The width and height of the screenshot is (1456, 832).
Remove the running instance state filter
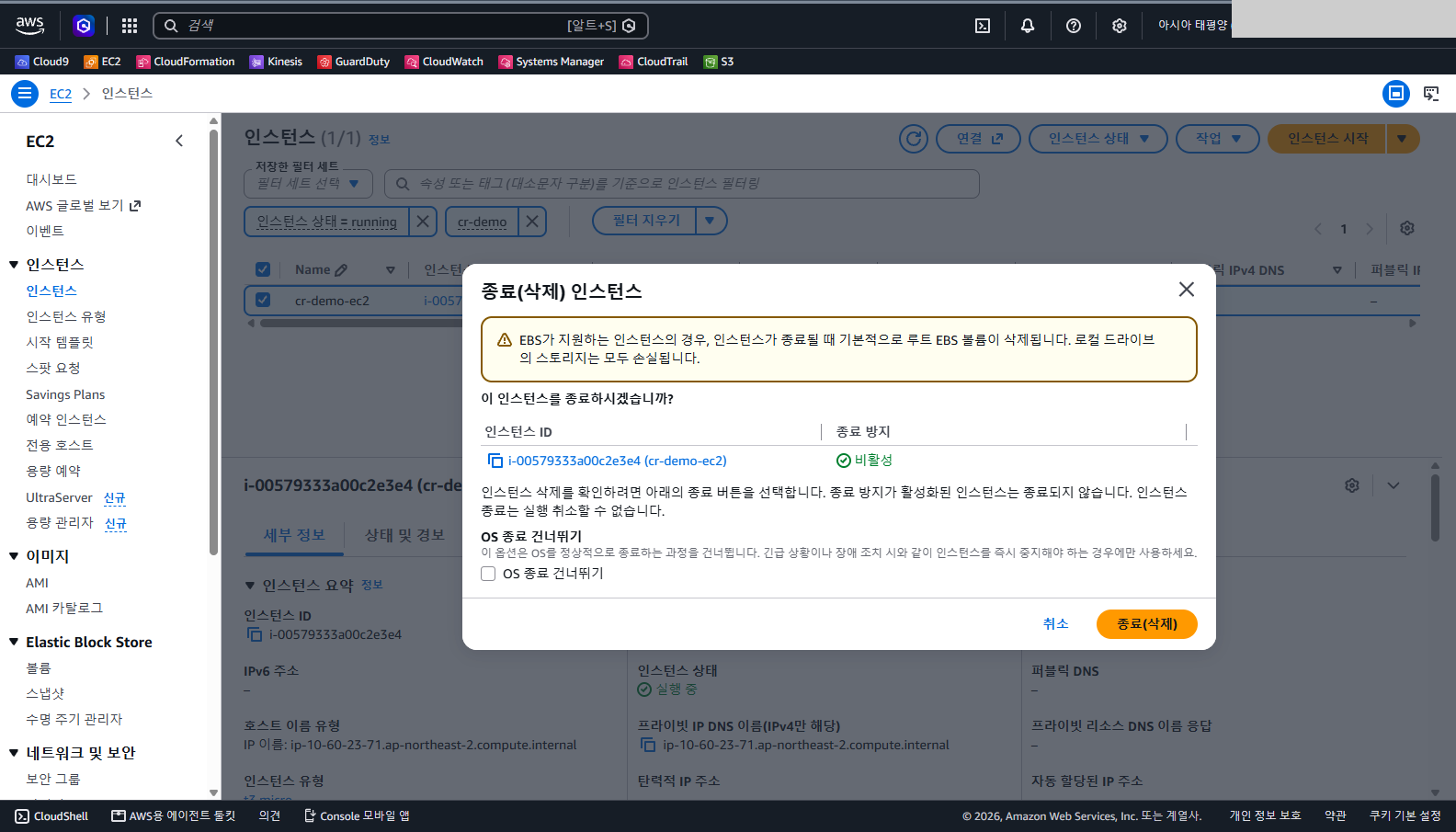click(x=422, y=222)
